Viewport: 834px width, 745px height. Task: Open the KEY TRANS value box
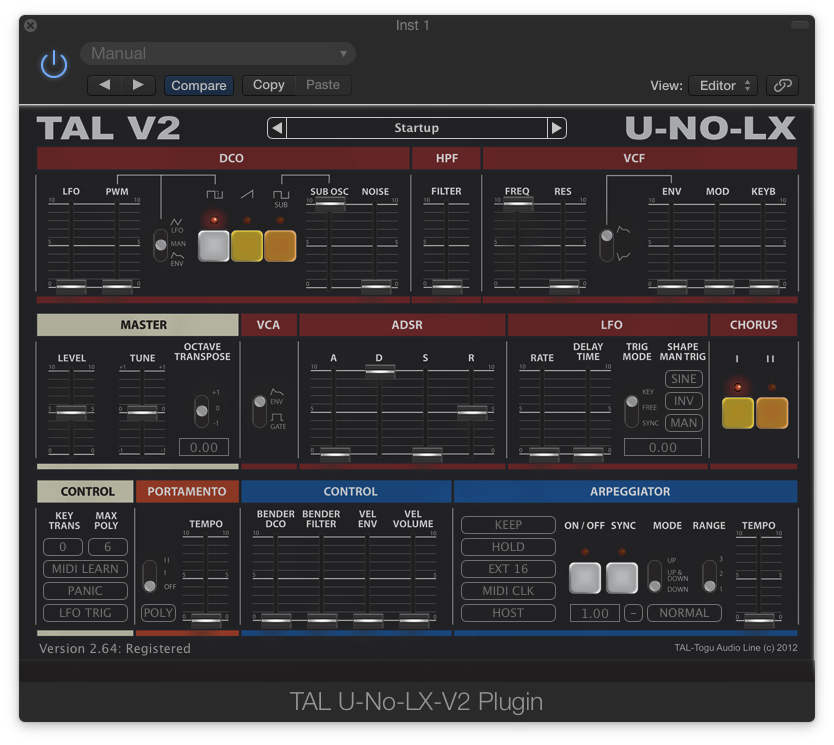(x=63, y=547)
